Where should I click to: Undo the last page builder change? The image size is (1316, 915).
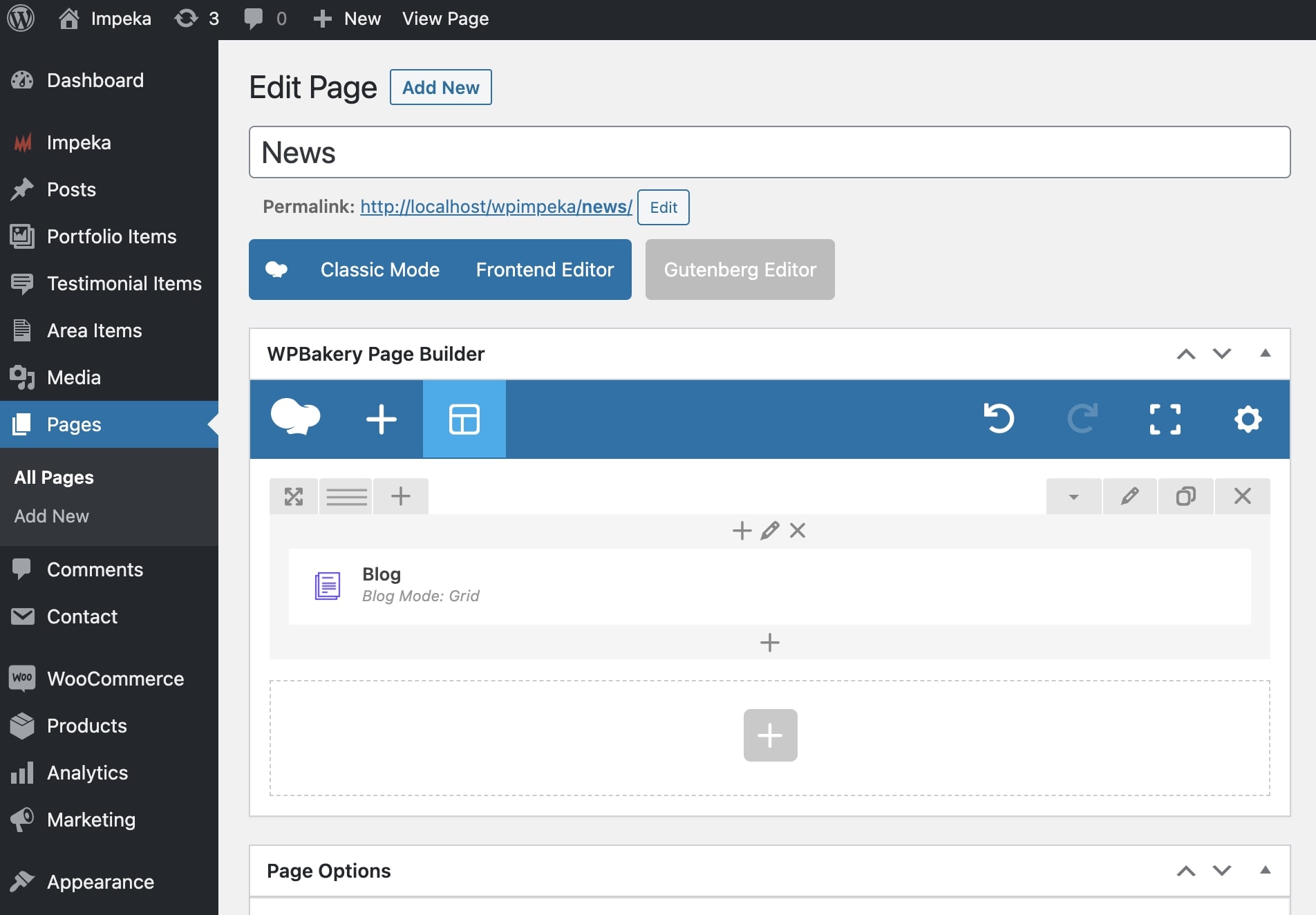(x=999, y=419)
